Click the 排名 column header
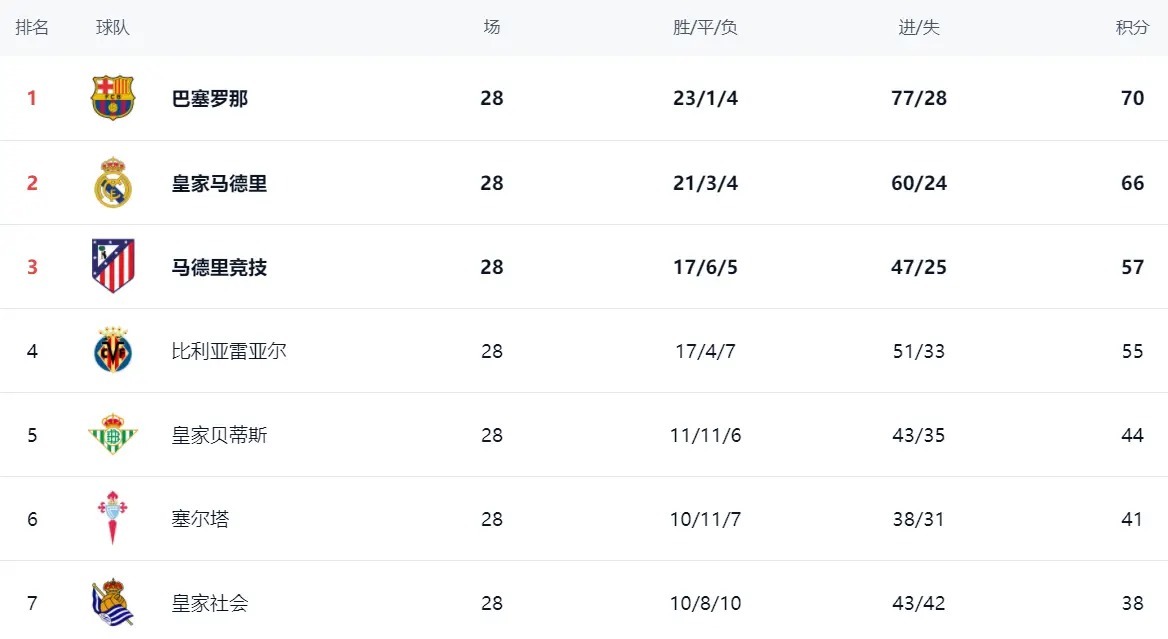Image resolution: width=1168 pixels, height=639 pixels. (32, 28)
